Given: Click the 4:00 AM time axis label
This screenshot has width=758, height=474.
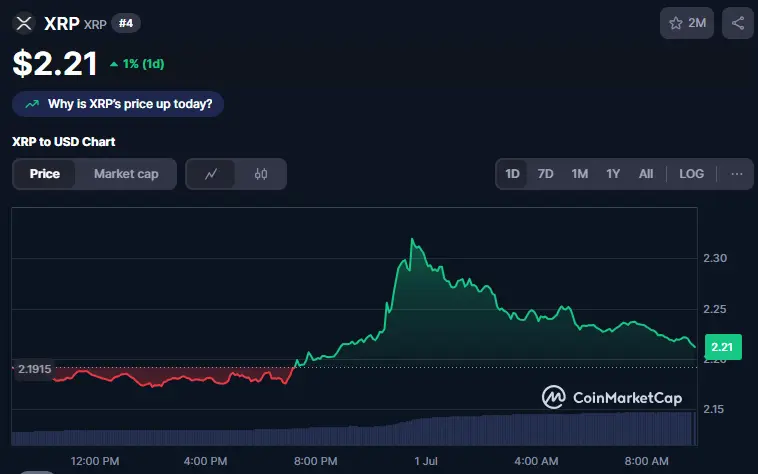Looking at the screenshot, I should 536,461.
